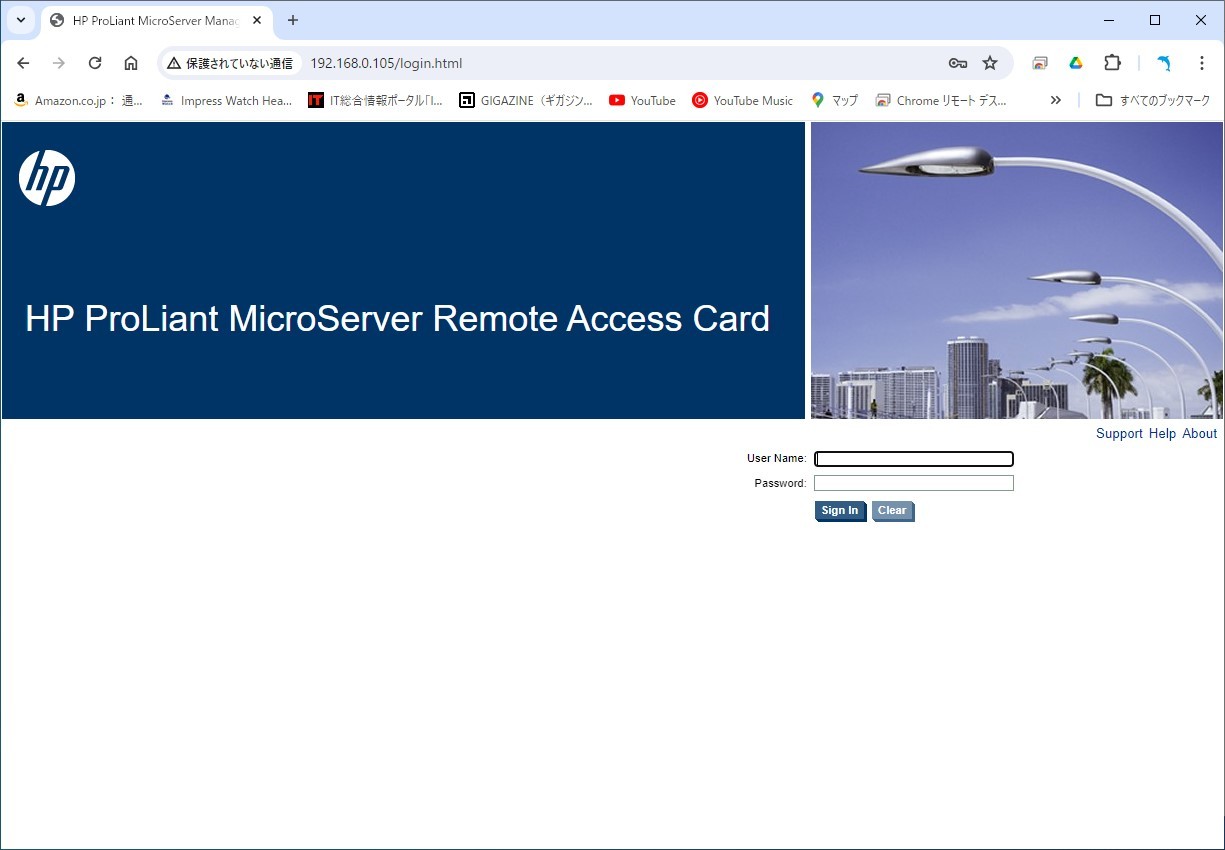Image resolution: width=1225 pixels, height=850 pixels.
Task: Show more bookmarks with the chevron
Action: click(x=1055, y=100)
